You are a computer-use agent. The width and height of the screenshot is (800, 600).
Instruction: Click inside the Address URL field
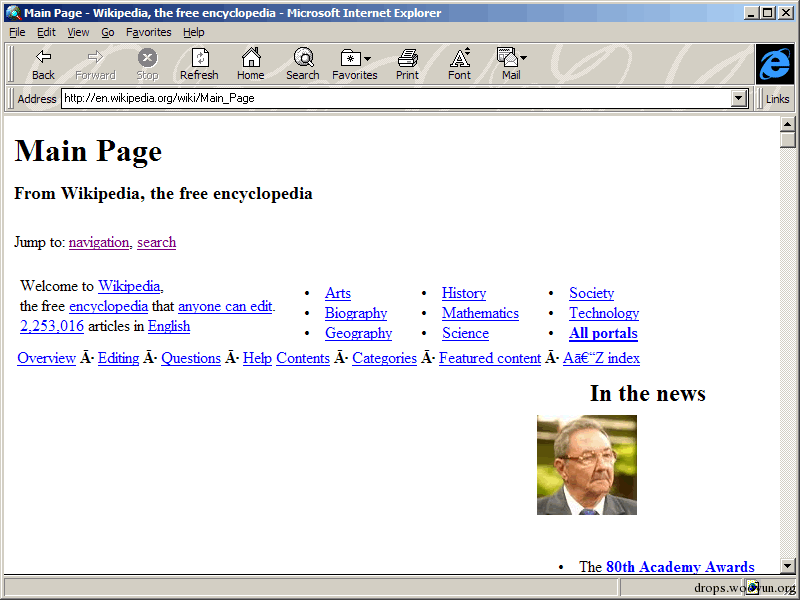(396, 98)
